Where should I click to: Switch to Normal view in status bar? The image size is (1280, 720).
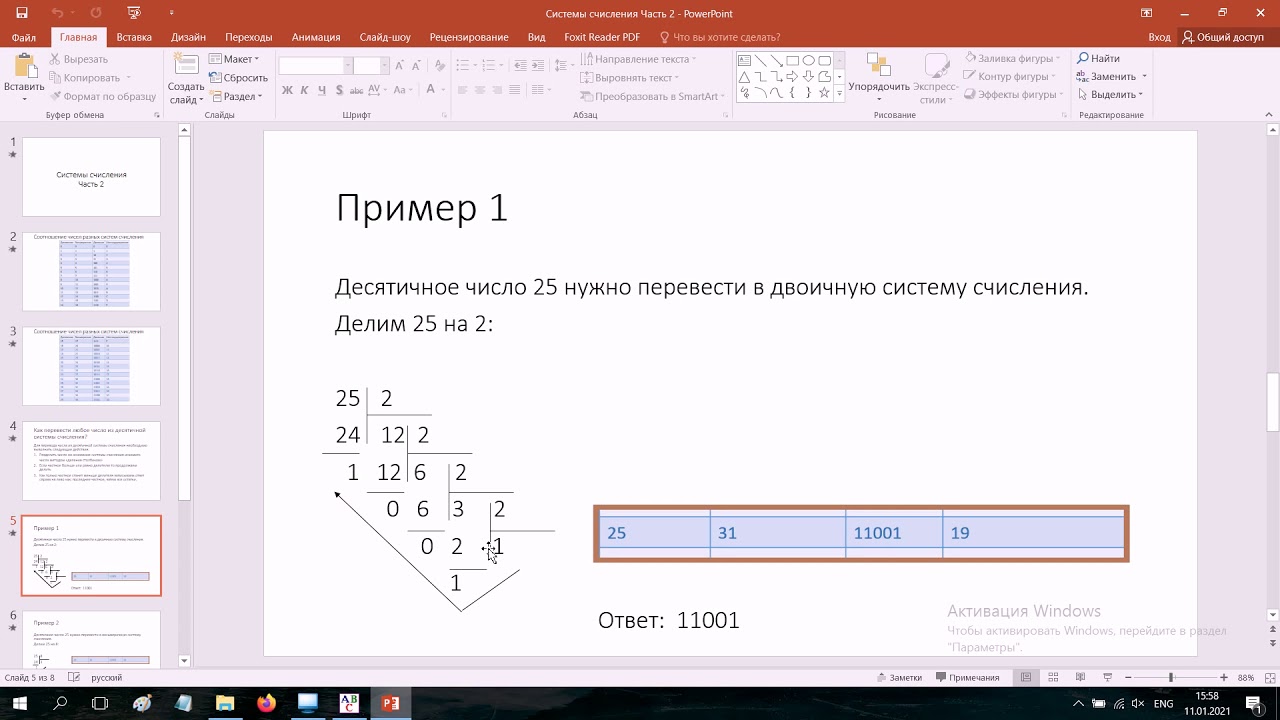point(1026,677)
